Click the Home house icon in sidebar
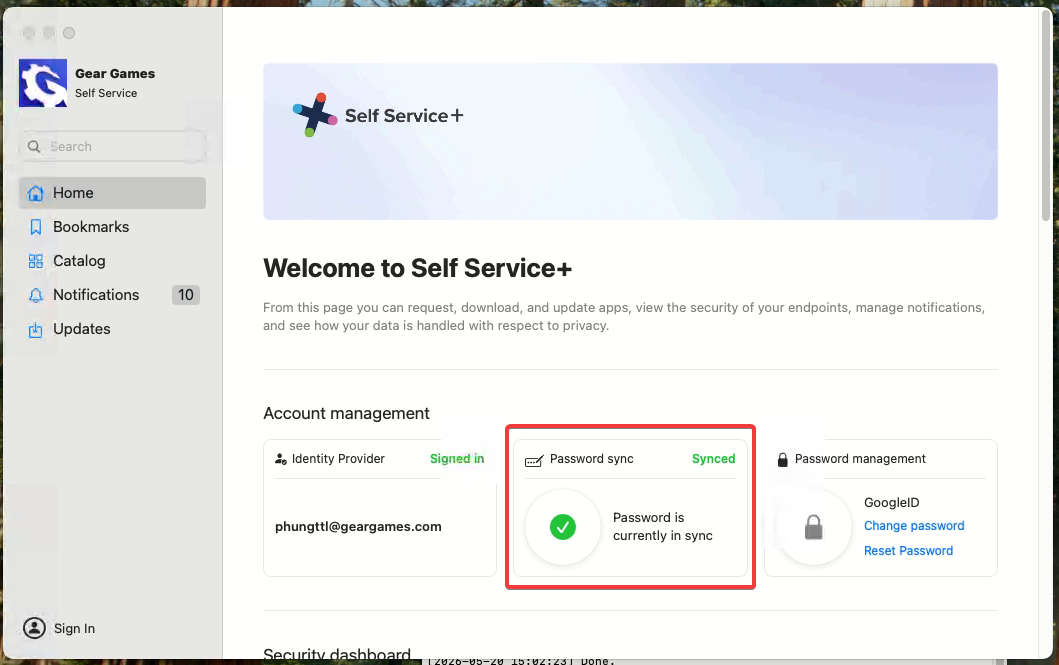The width and height of the screenshot is (1059, 665). pyautogui.click(x=36, y=193)
